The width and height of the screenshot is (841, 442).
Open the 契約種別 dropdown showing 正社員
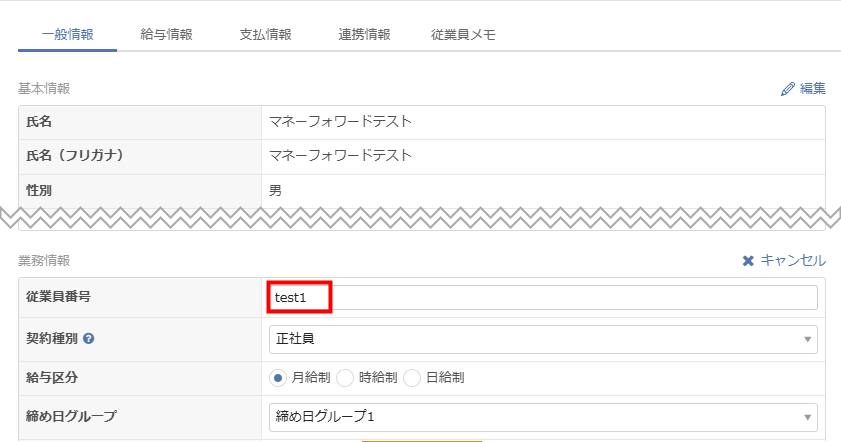coord(540,339)
